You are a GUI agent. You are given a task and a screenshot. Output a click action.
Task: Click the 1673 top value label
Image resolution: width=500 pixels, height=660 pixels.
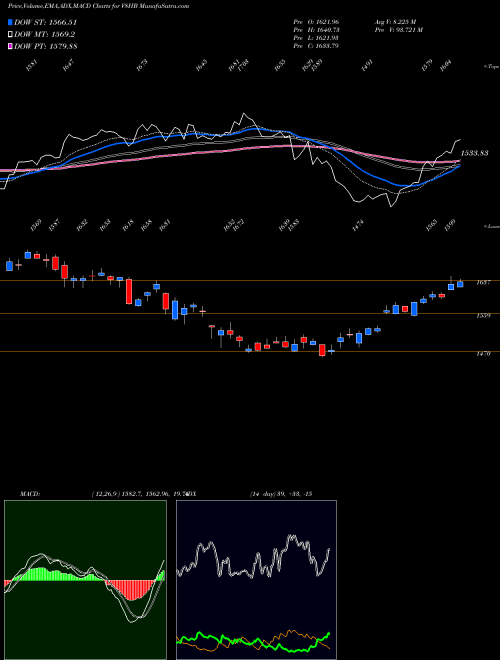(142, 65)
